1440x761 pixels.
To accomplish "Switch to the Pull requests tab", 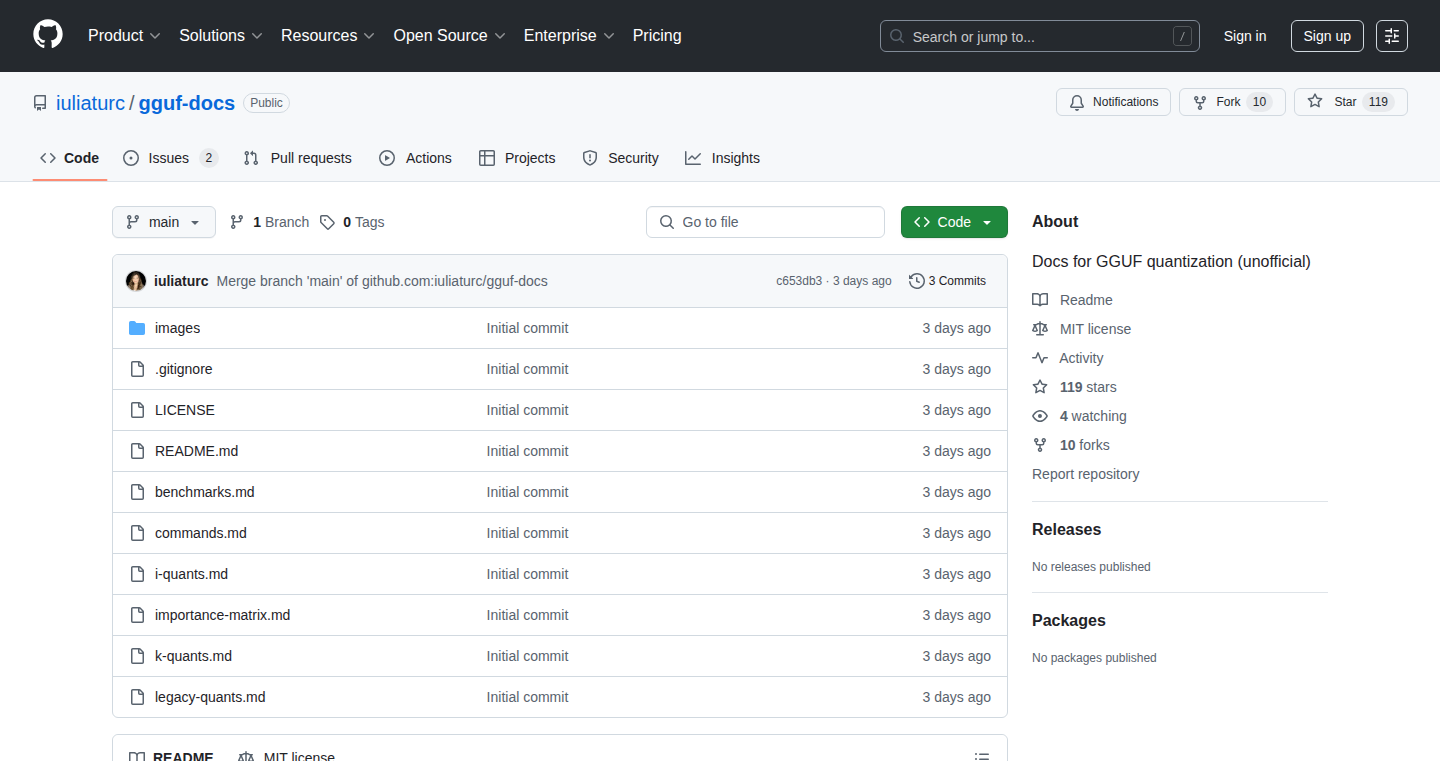I will 297,158.
